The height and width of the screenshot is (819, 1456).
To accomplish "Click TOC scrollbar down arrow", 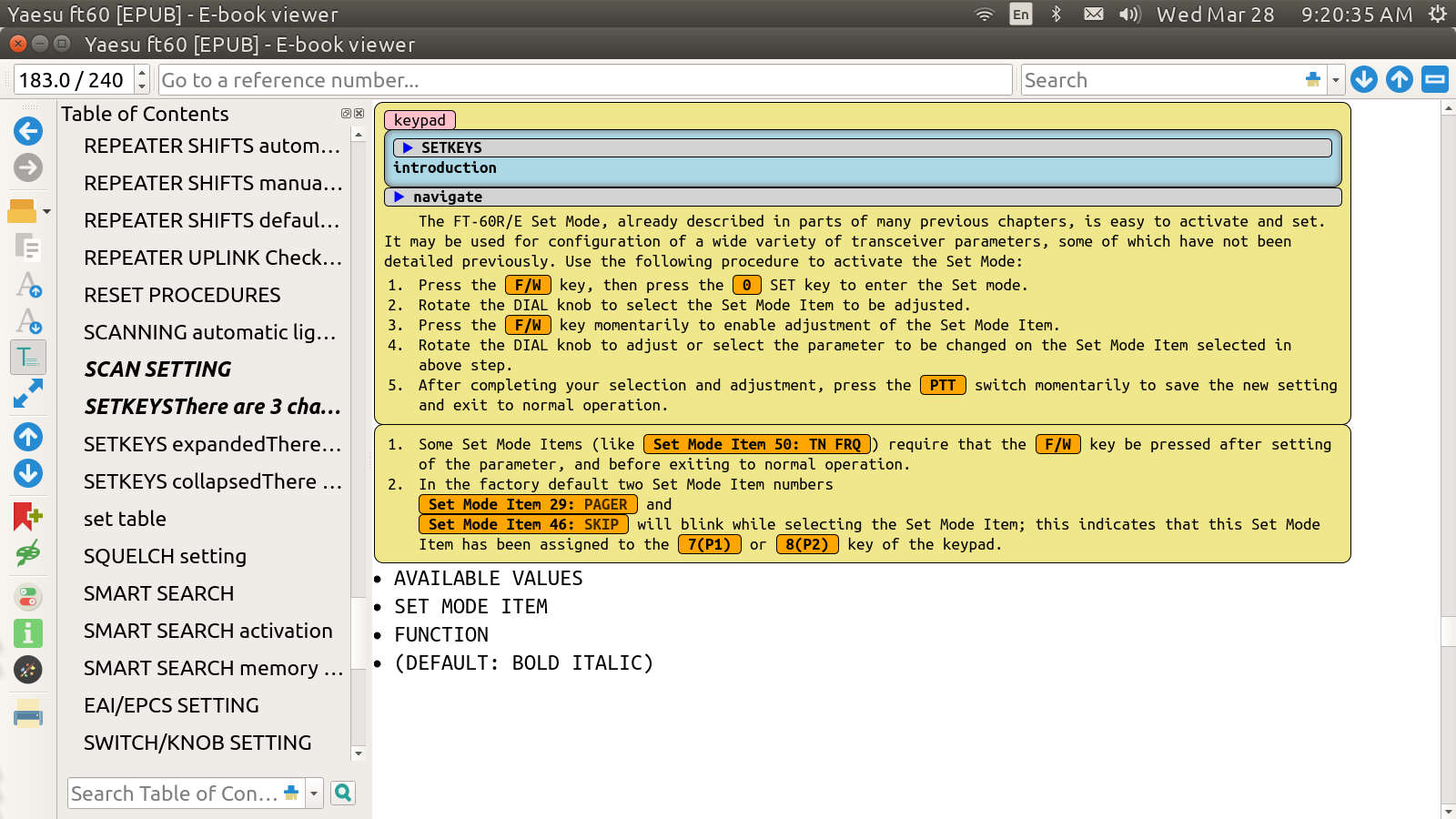I will click(x=359, y=753).
